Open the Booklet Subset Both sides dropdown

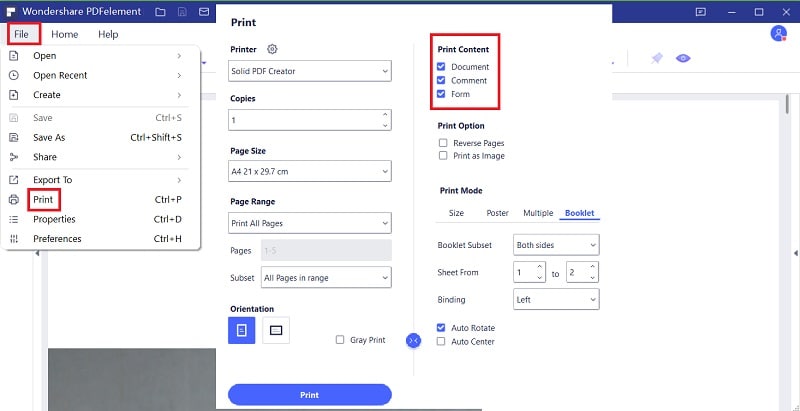pyautogui.click(x=556, y=245)
